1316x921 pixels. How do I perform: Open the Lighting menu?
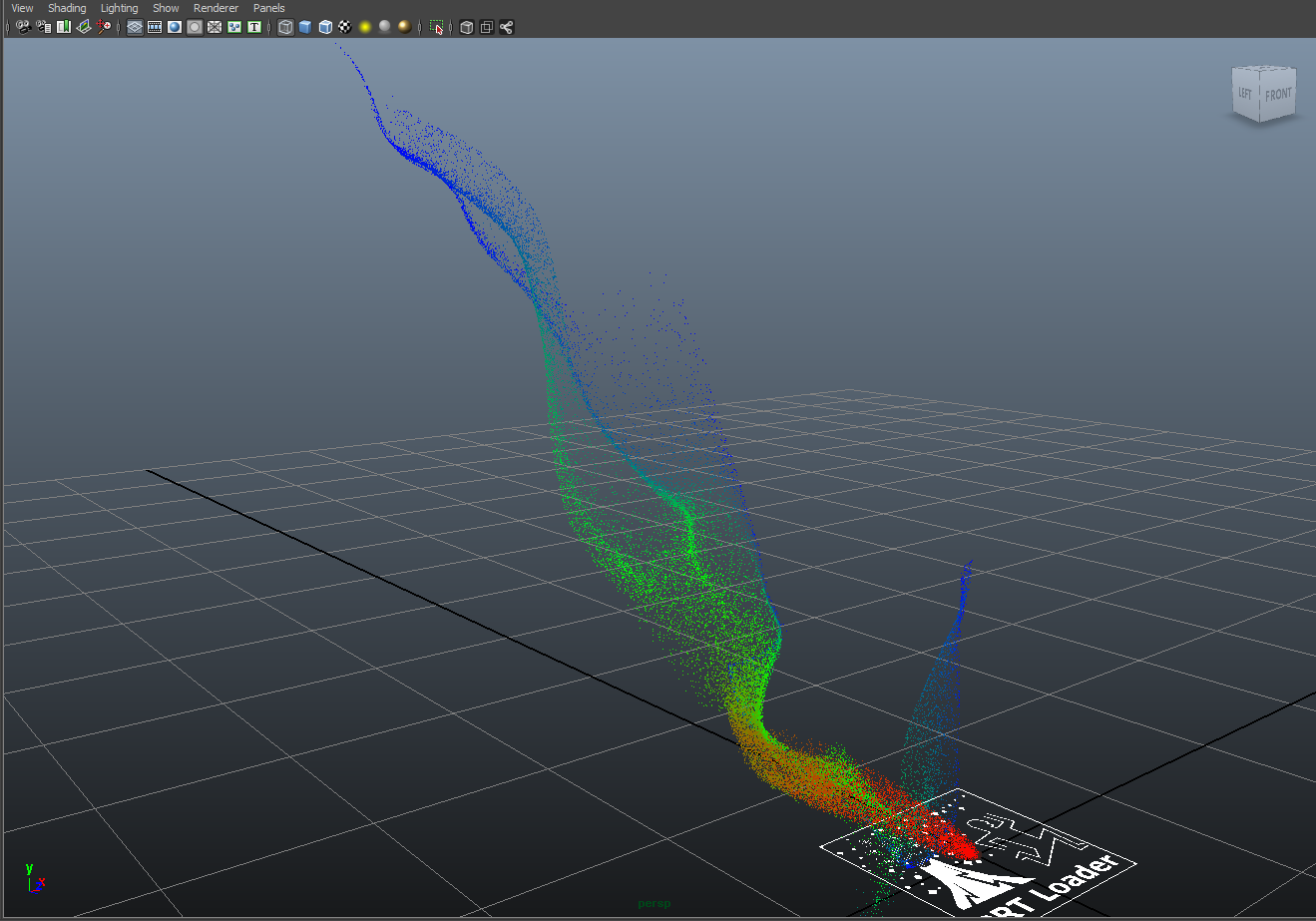tap(120, 8)
